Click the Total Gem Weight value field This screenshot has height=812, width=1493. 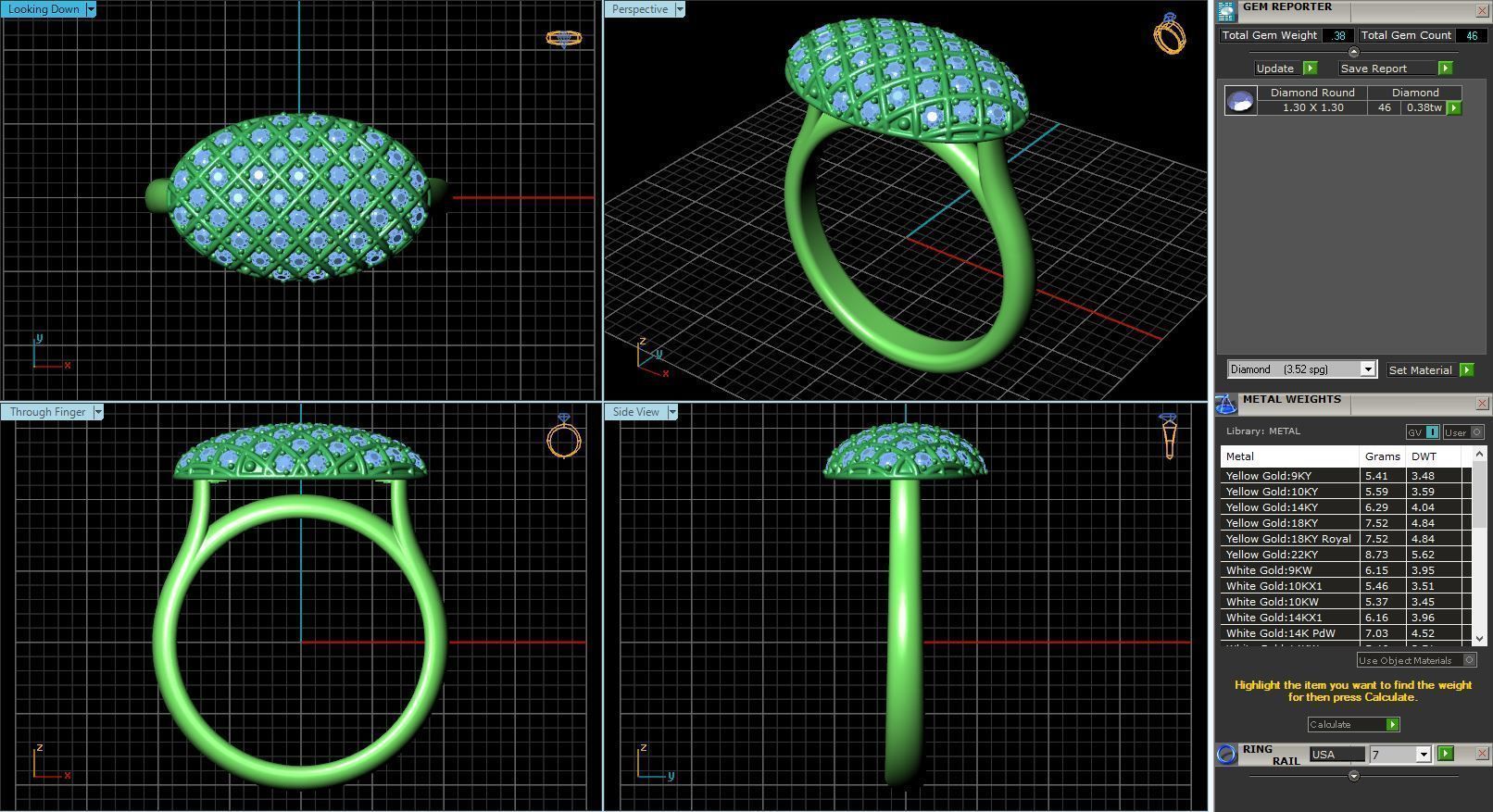point(1338,35)
